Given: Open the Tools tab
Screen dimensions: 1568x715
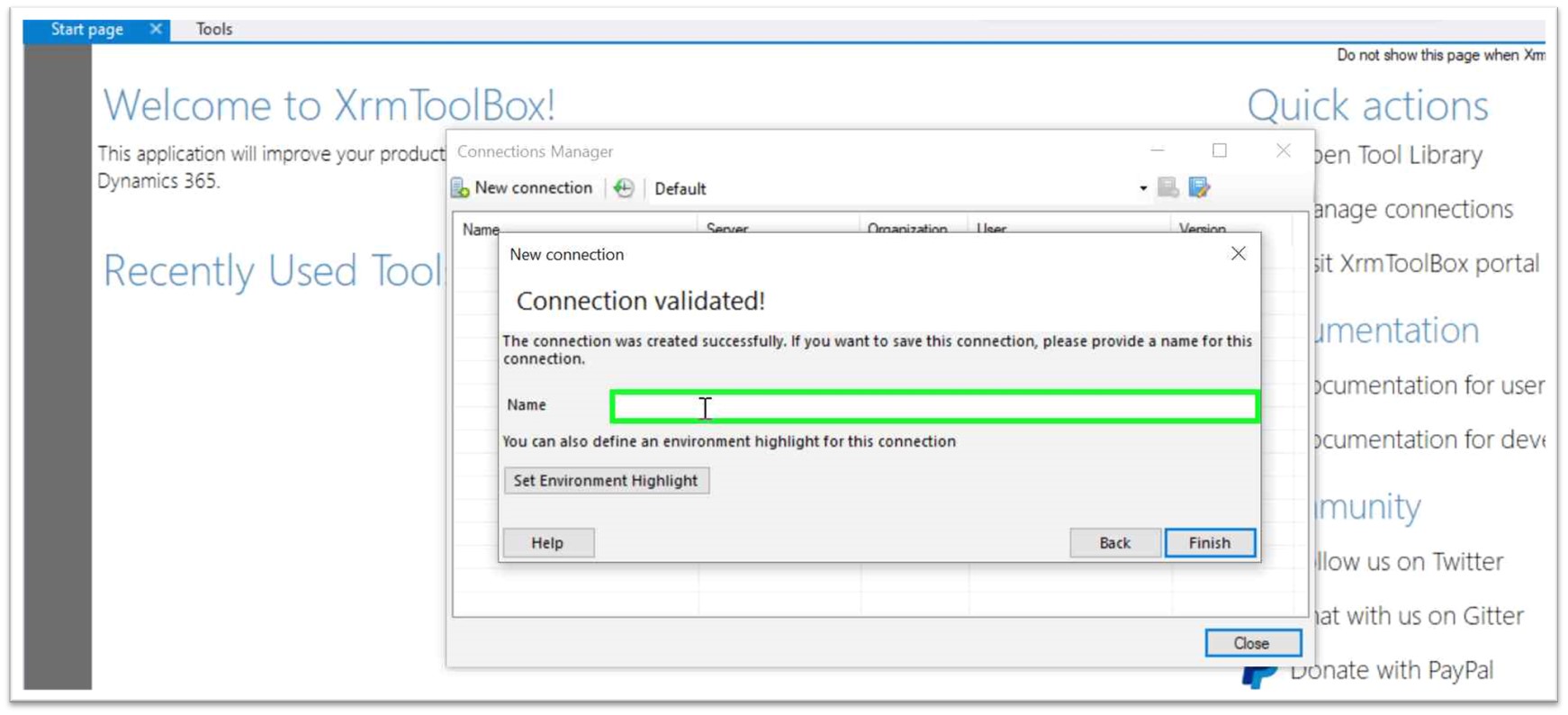Looking at the screenshot, I should tap(214, 30).
